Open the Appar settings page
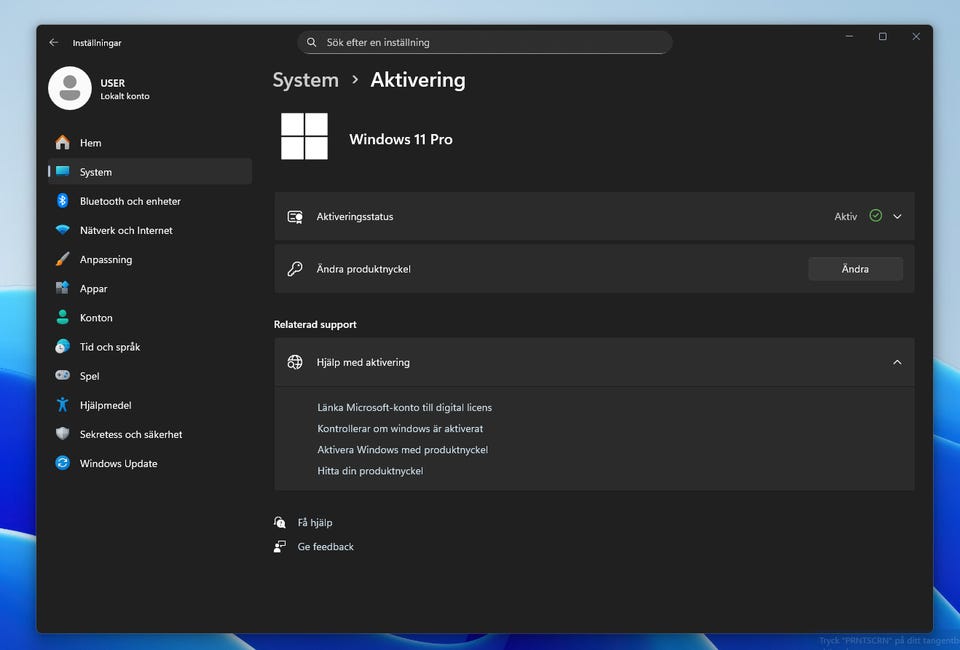Screen dimensions: 960x650 (x=93, y=289)
